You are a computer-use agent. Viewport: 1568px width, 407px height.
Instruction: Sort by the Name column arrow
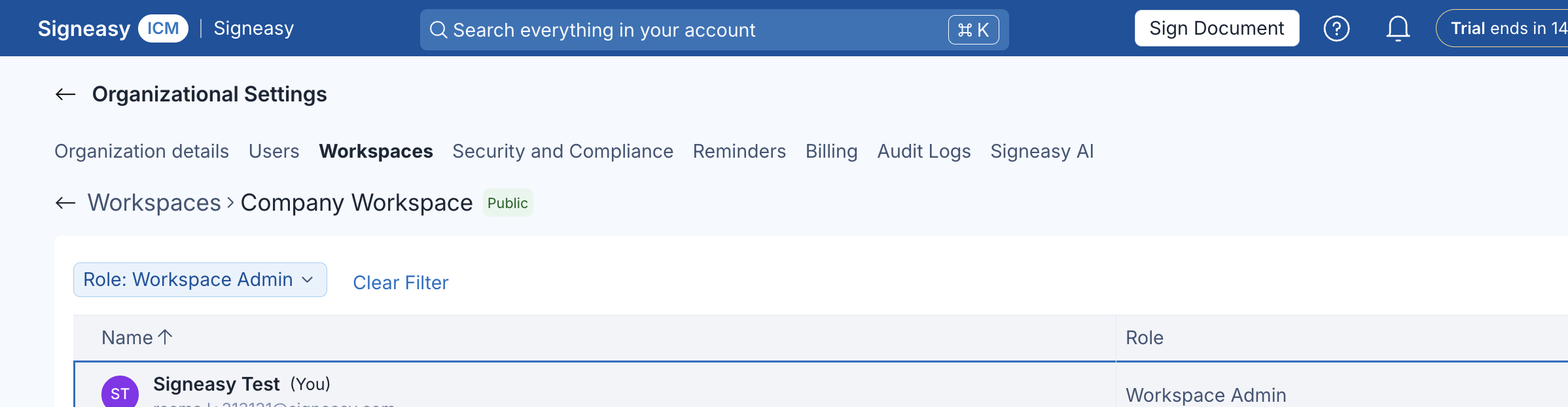(166, 337)
